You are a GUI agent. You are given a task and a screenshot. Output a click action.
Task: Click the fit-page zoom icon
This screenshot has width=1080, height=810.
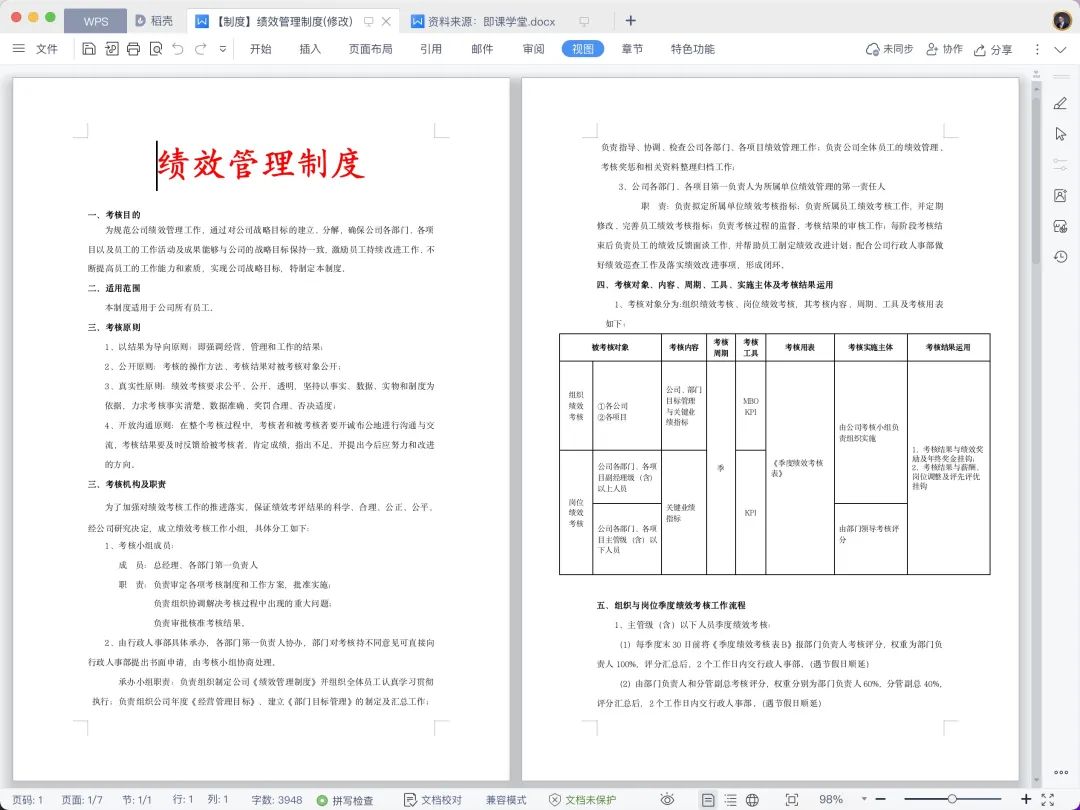792,800
